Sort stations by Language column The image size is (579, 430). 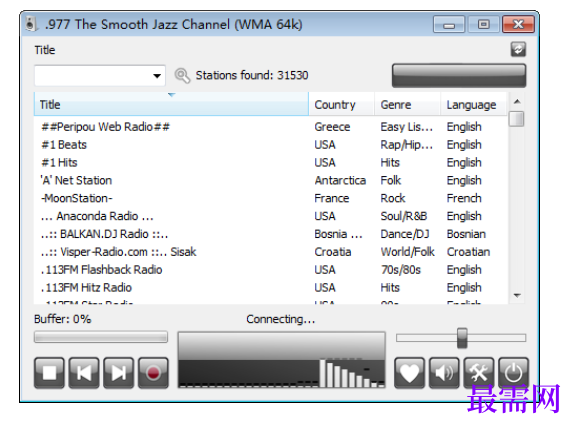(474, 105)
